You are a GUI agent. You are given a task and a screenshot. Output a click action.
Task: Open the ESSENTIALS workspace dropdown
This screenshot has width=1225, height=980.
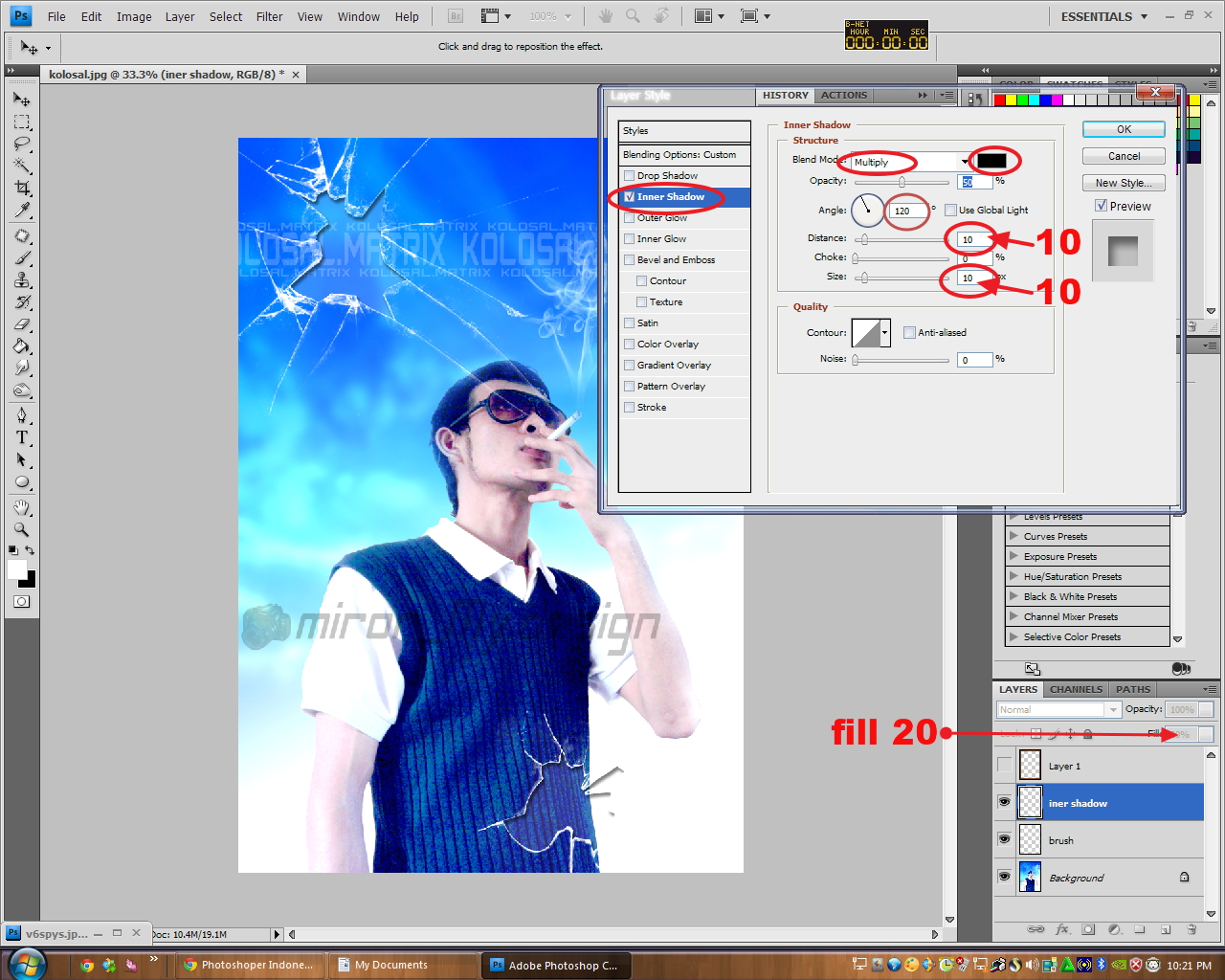(1103, 16)
